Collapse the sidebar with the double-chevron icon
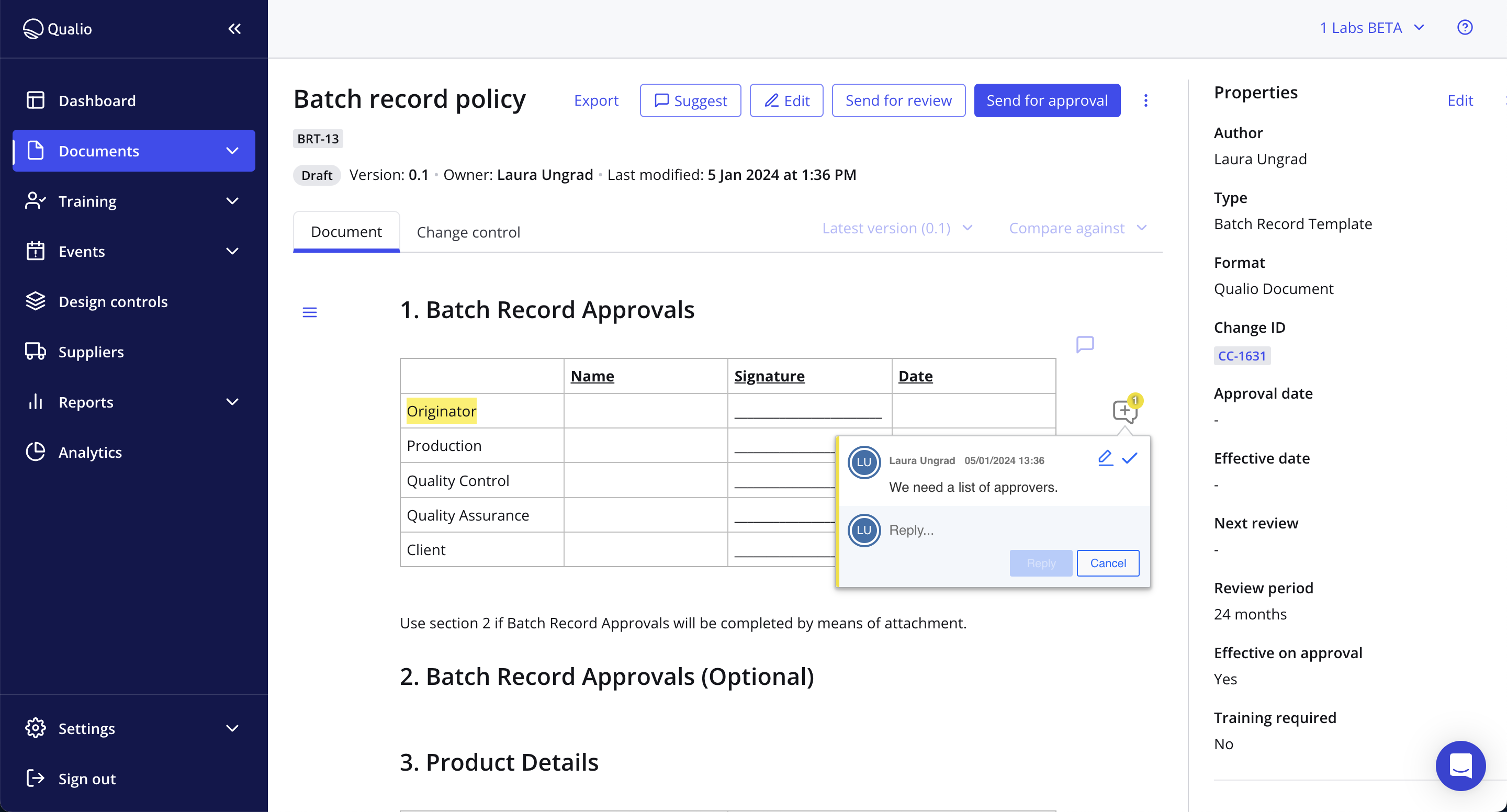 point(234,28)
